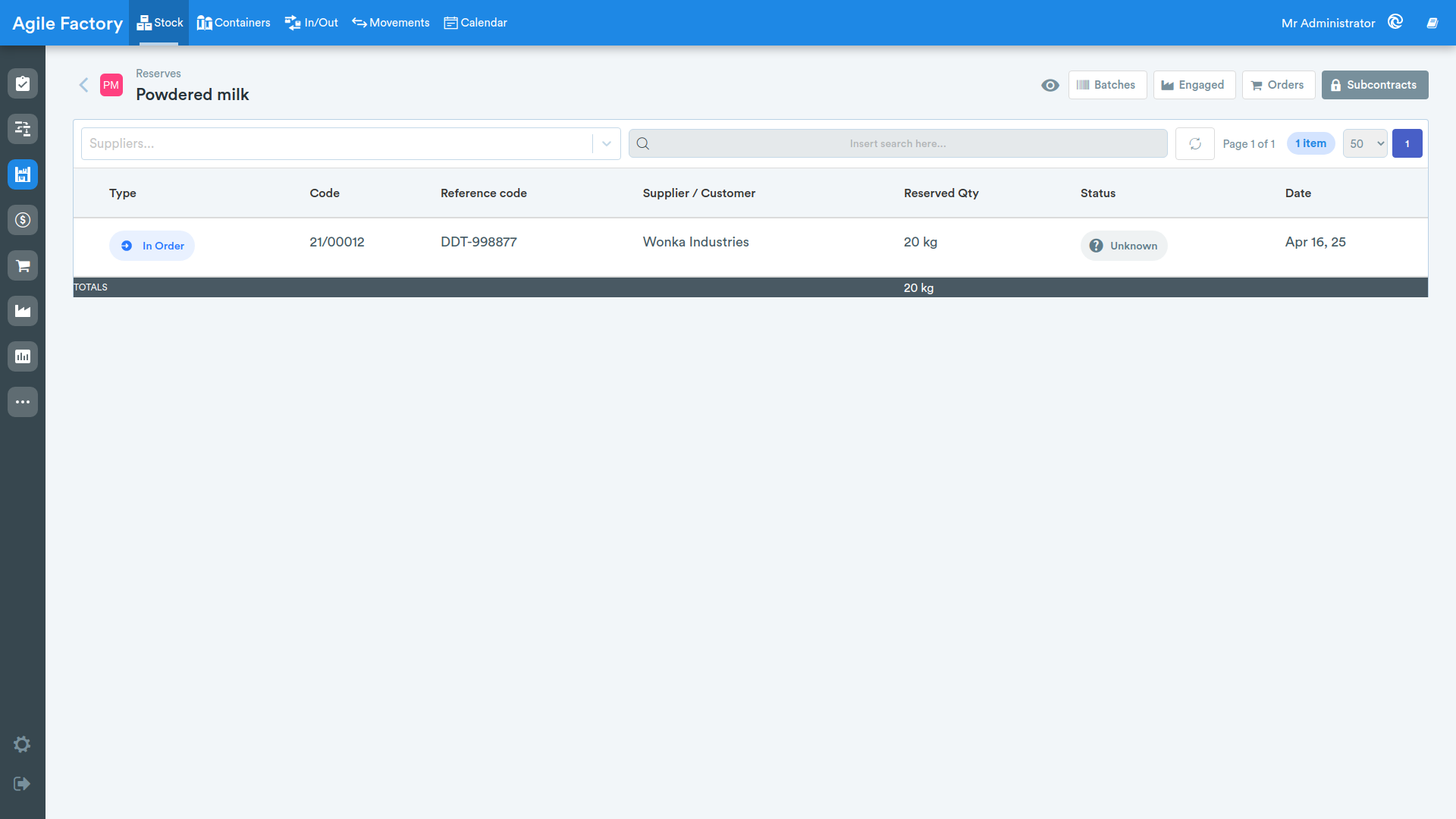Open the Movements menu item
The height and width of the screenshot is (819, 1456).
(x=391, y=23)
